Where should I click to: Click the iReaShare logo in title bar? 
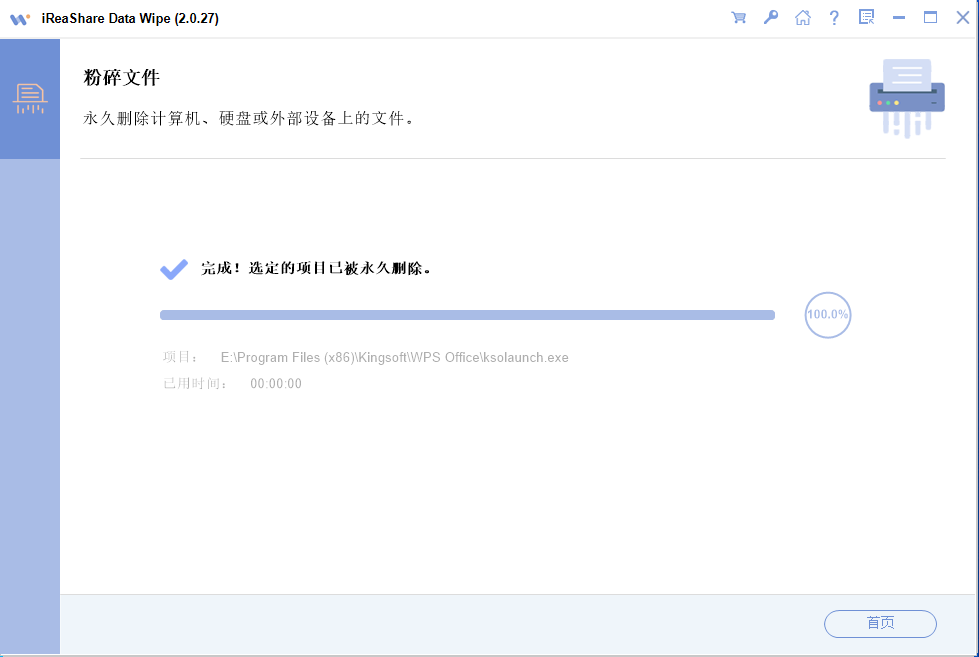(x=19, y=19)
